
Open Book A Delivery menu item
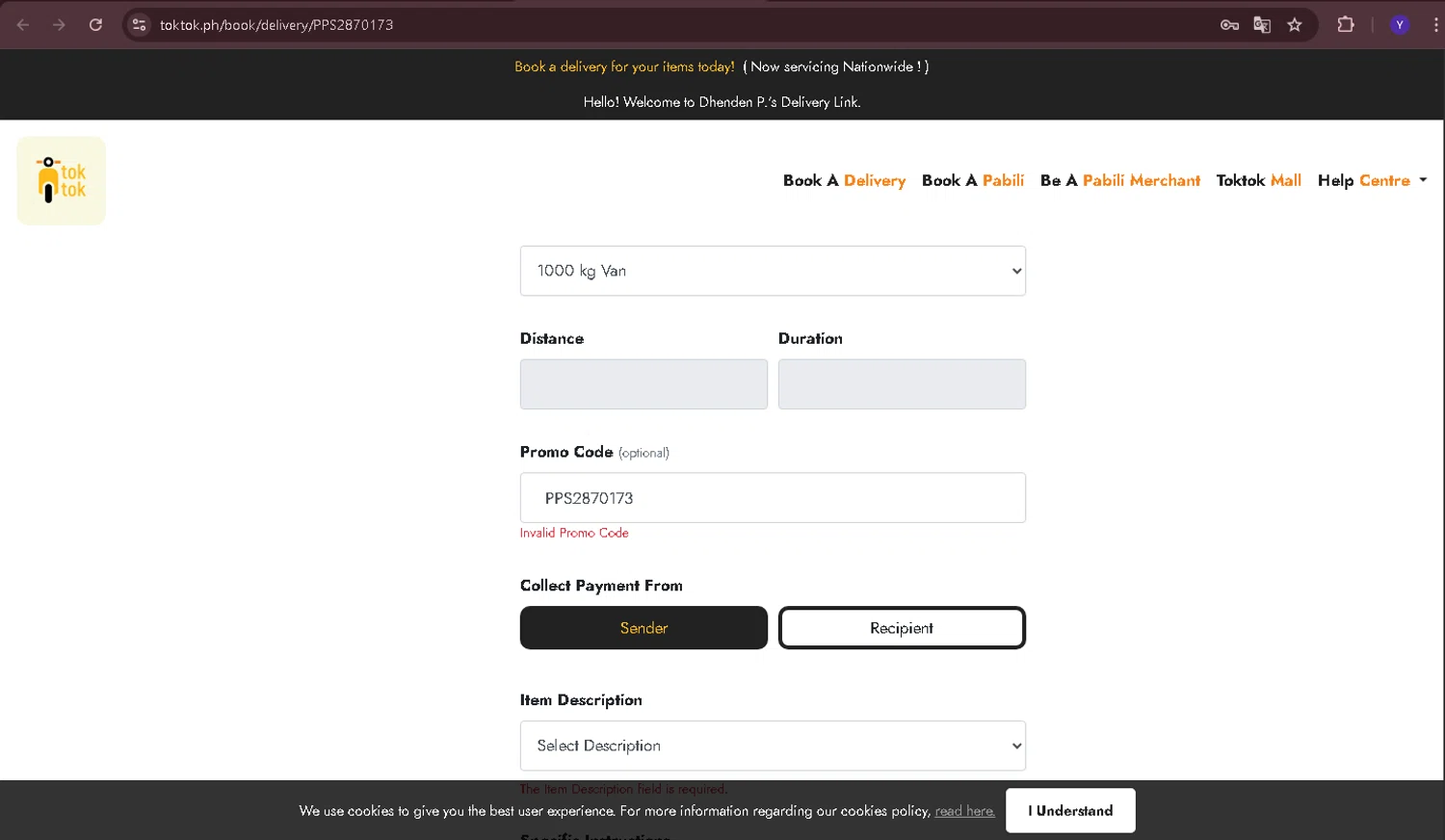pyautogui.click(x=844, y=180)
